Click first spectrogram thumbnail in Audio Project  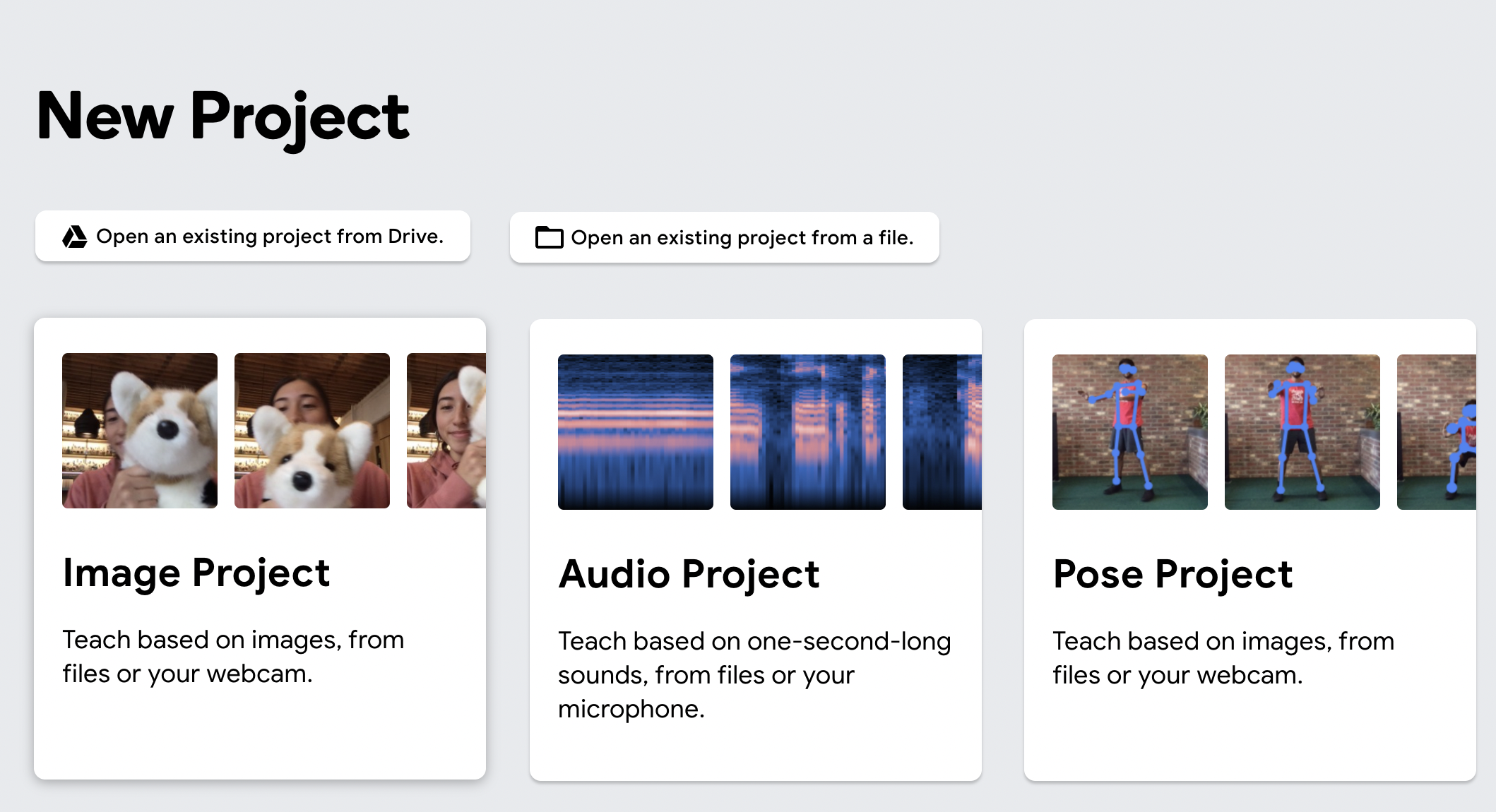click(x=636, y=432)
